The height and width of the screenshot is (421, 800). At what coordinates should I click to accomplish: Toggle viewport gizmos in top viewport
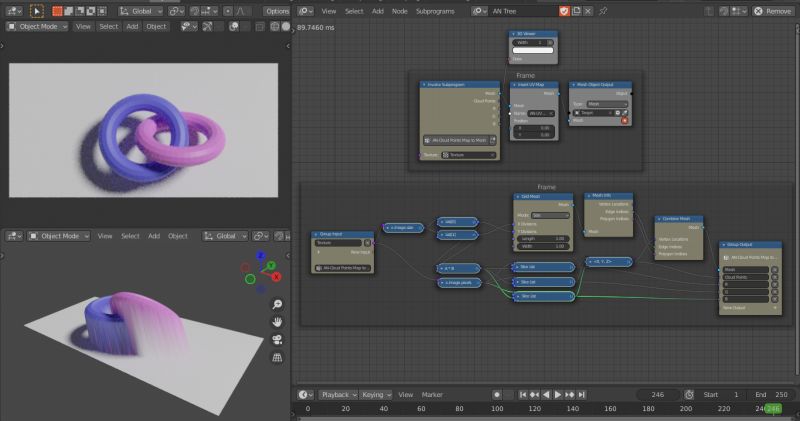coord(207,27)
